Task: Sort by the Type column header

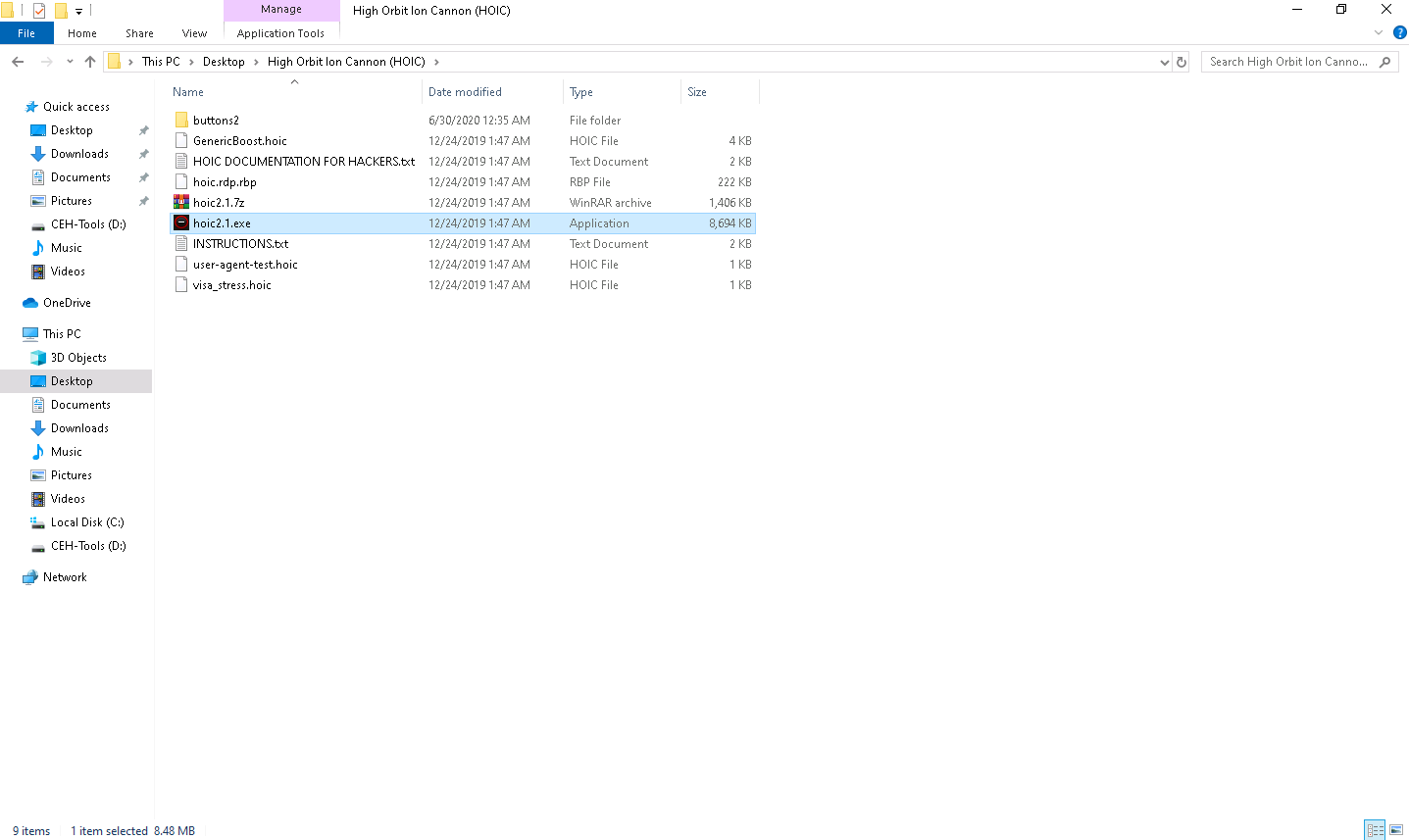Action: pos(581,92)
